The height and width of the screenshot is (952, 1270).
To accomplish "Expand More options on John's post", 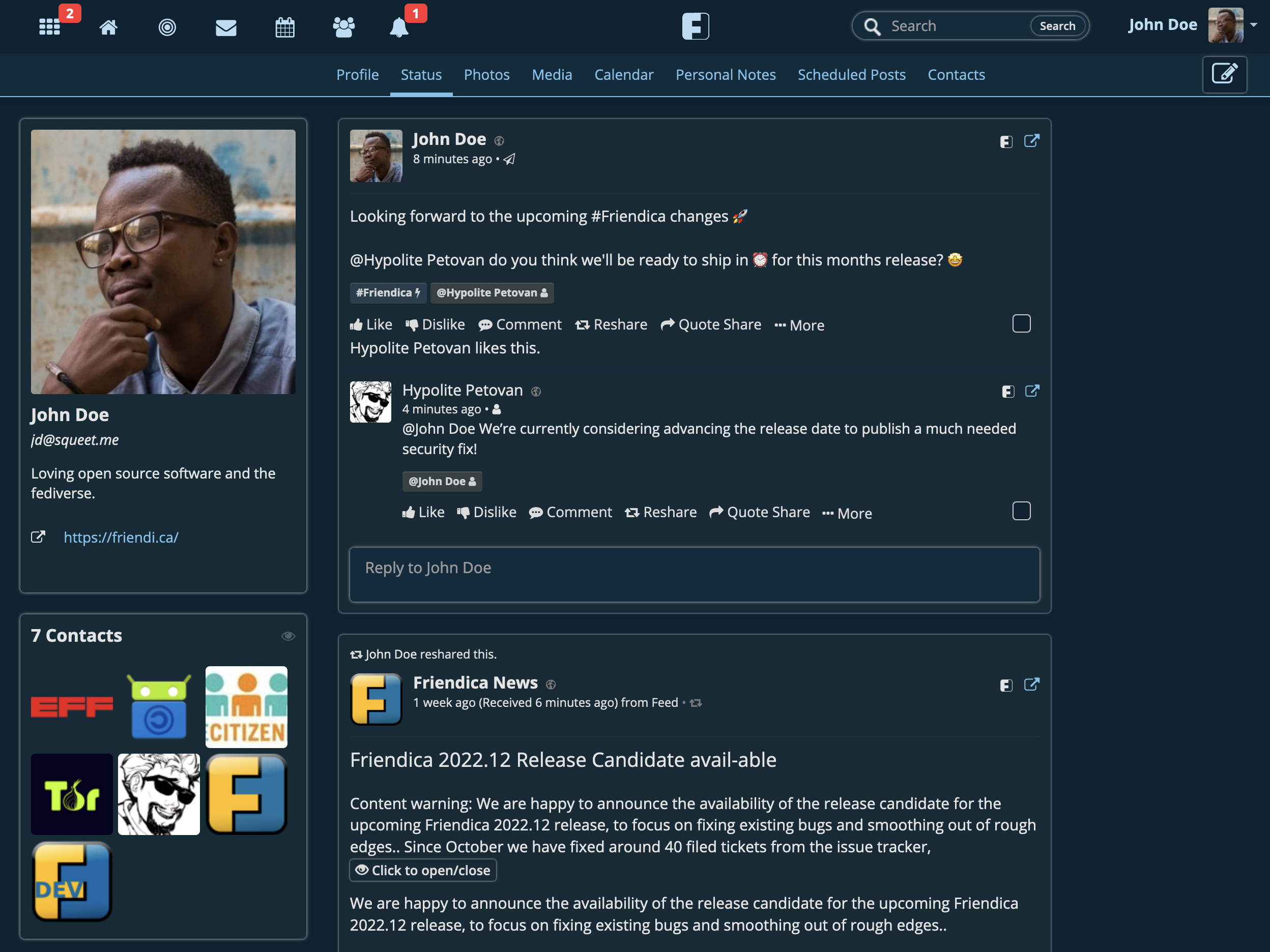I will click(799, 325).
